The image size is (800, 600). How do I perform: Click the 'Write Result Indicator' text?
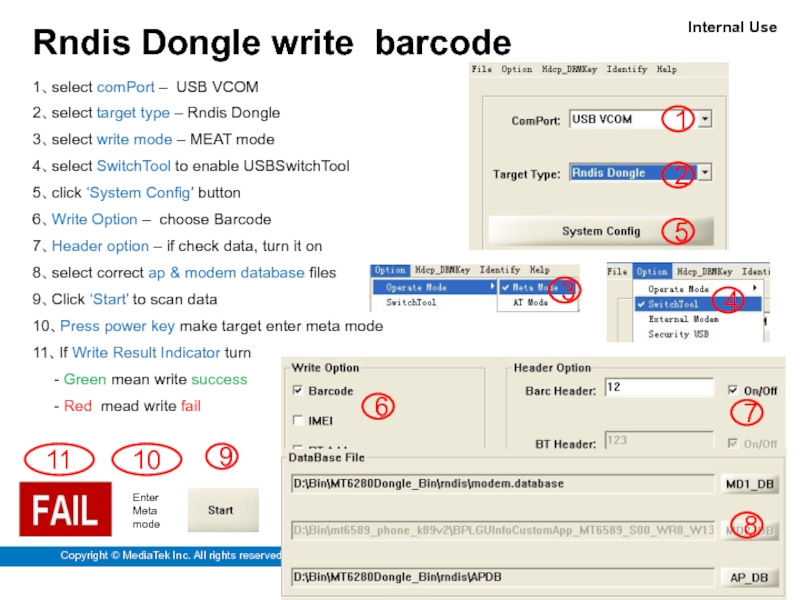146,353
